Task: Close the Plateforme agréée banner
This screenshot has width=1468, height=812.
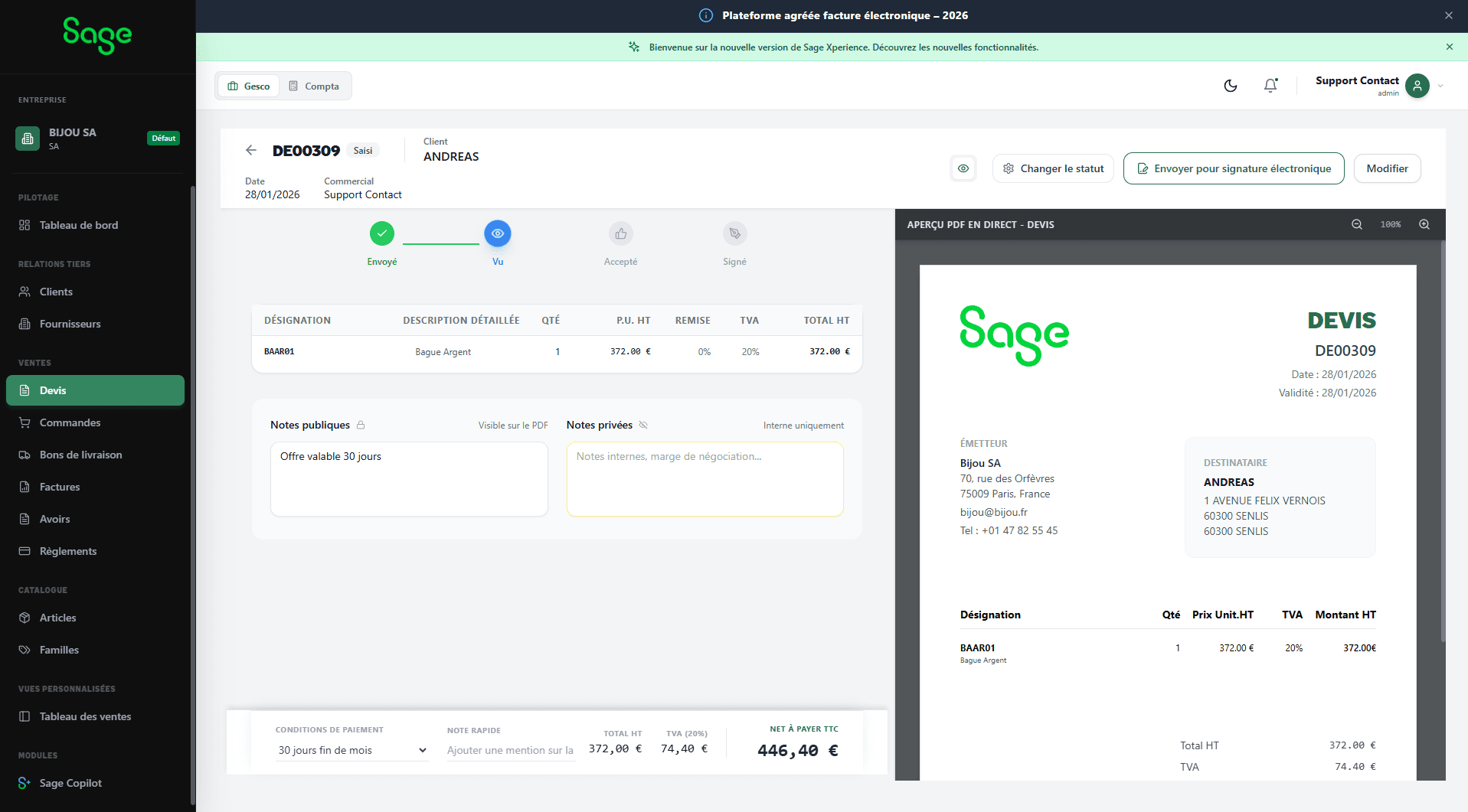Action: pos(1449,15)
